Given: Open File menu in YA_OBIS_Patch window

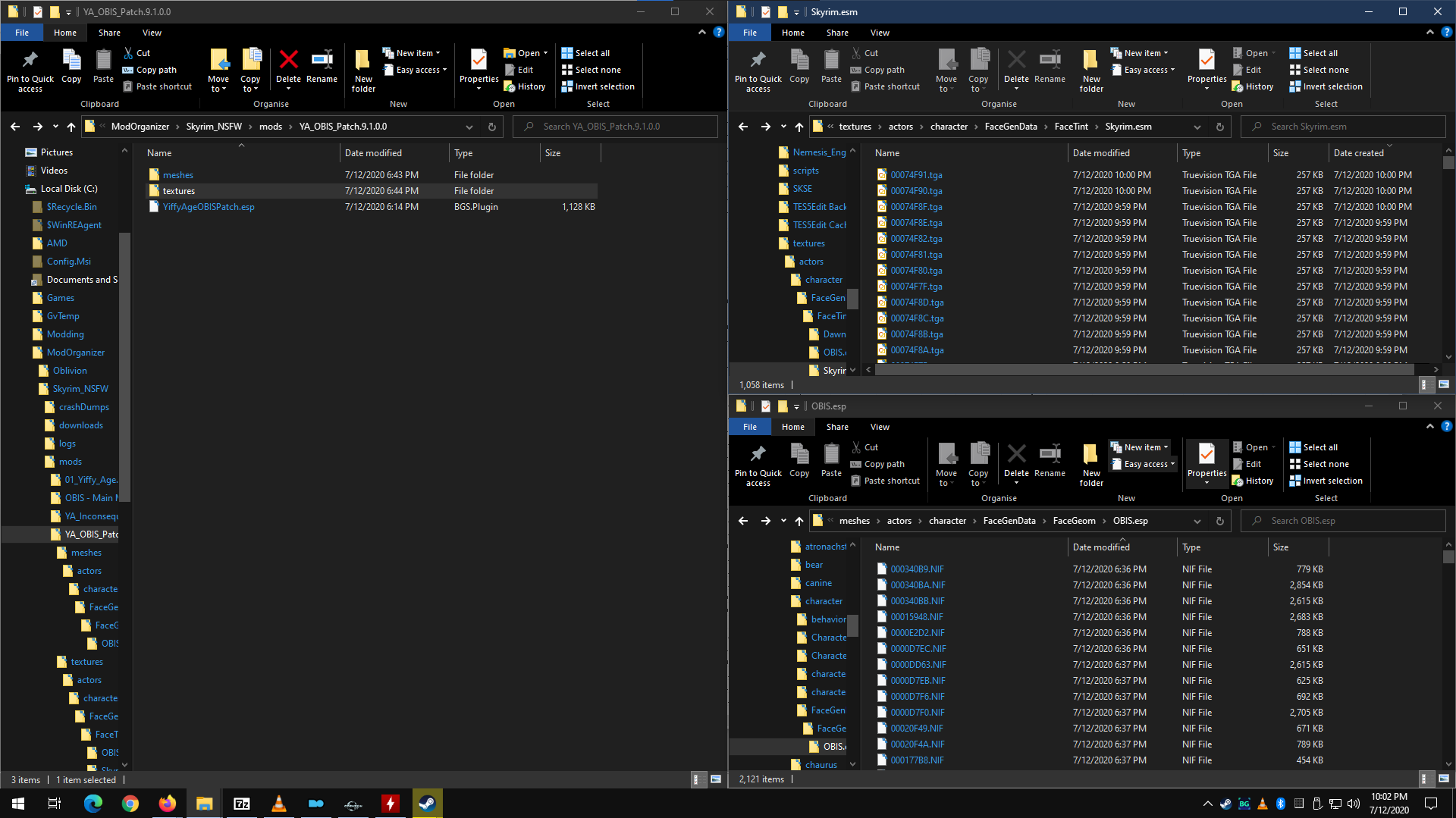Looking at the screenshot, I should pos(22,33).
